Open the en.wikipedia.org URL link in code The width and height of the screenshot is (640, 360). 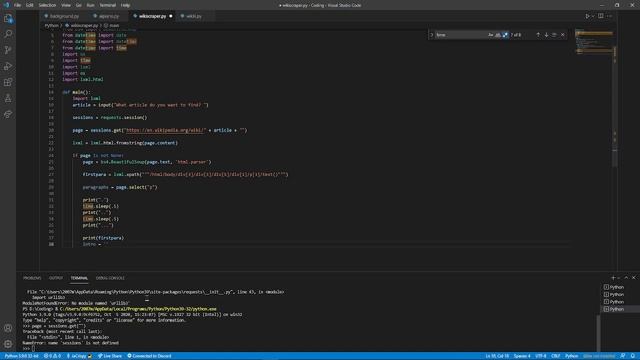(x=165, y=130)
